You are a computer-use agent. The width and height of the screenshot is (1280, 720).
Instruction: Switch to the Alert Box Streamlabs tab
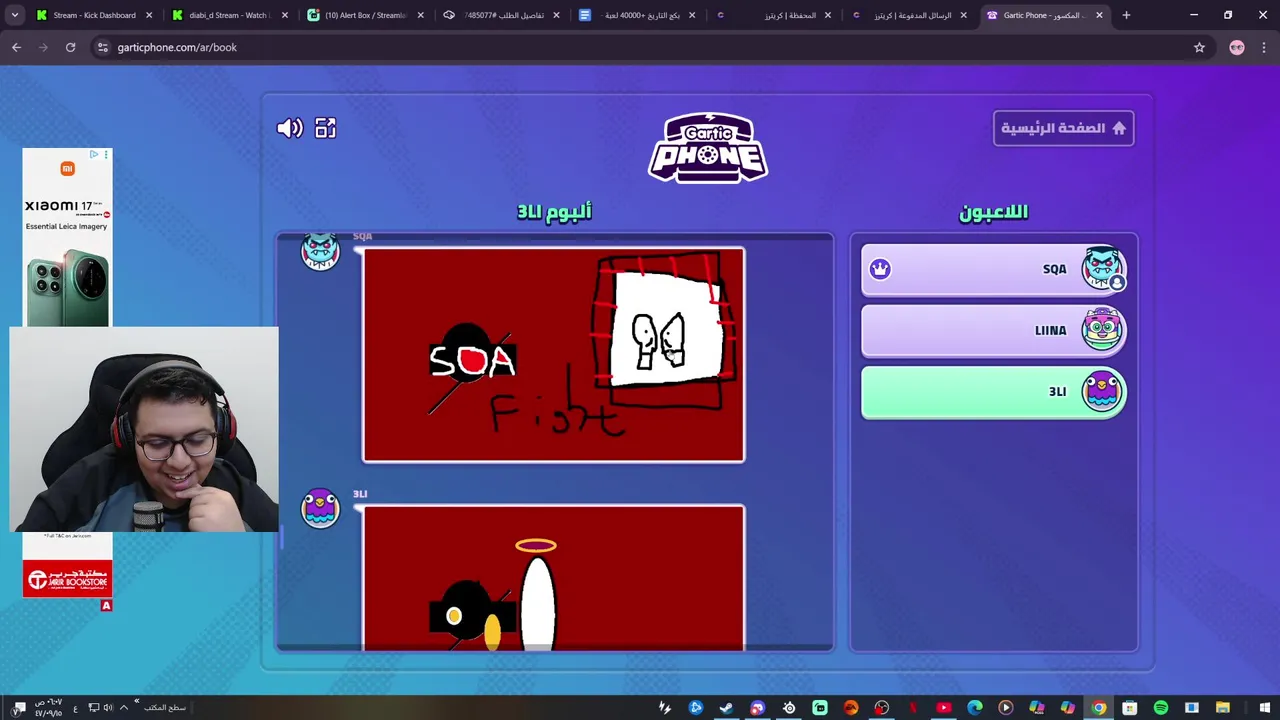[x=366, y=15]
